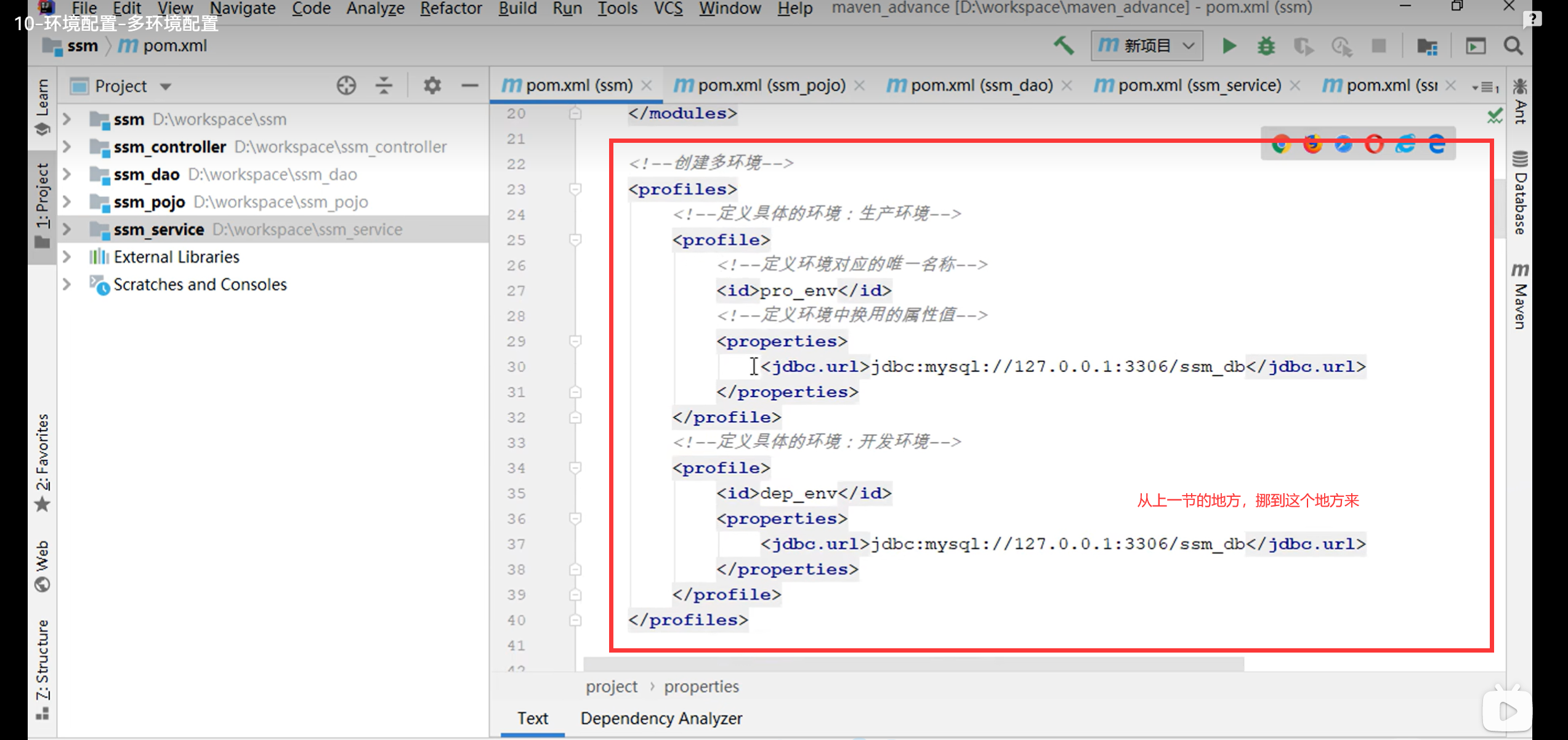The image size is (1568, 740).
Task: Toggle fold marker at line 29 properties
Action: 575,341
